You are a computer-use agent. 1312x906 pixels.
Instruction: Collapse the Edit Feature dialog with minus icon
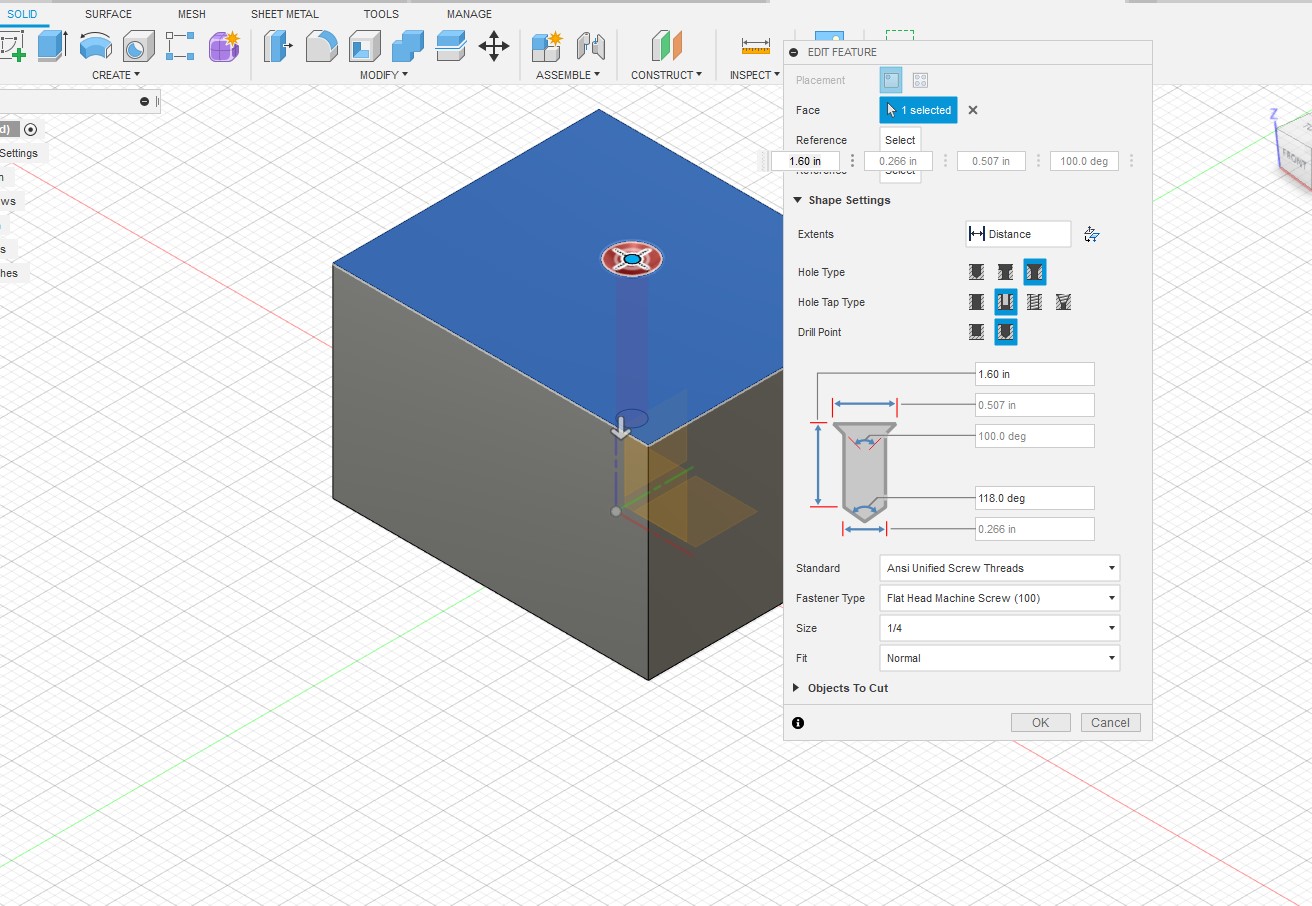click(x=794, y=52)
